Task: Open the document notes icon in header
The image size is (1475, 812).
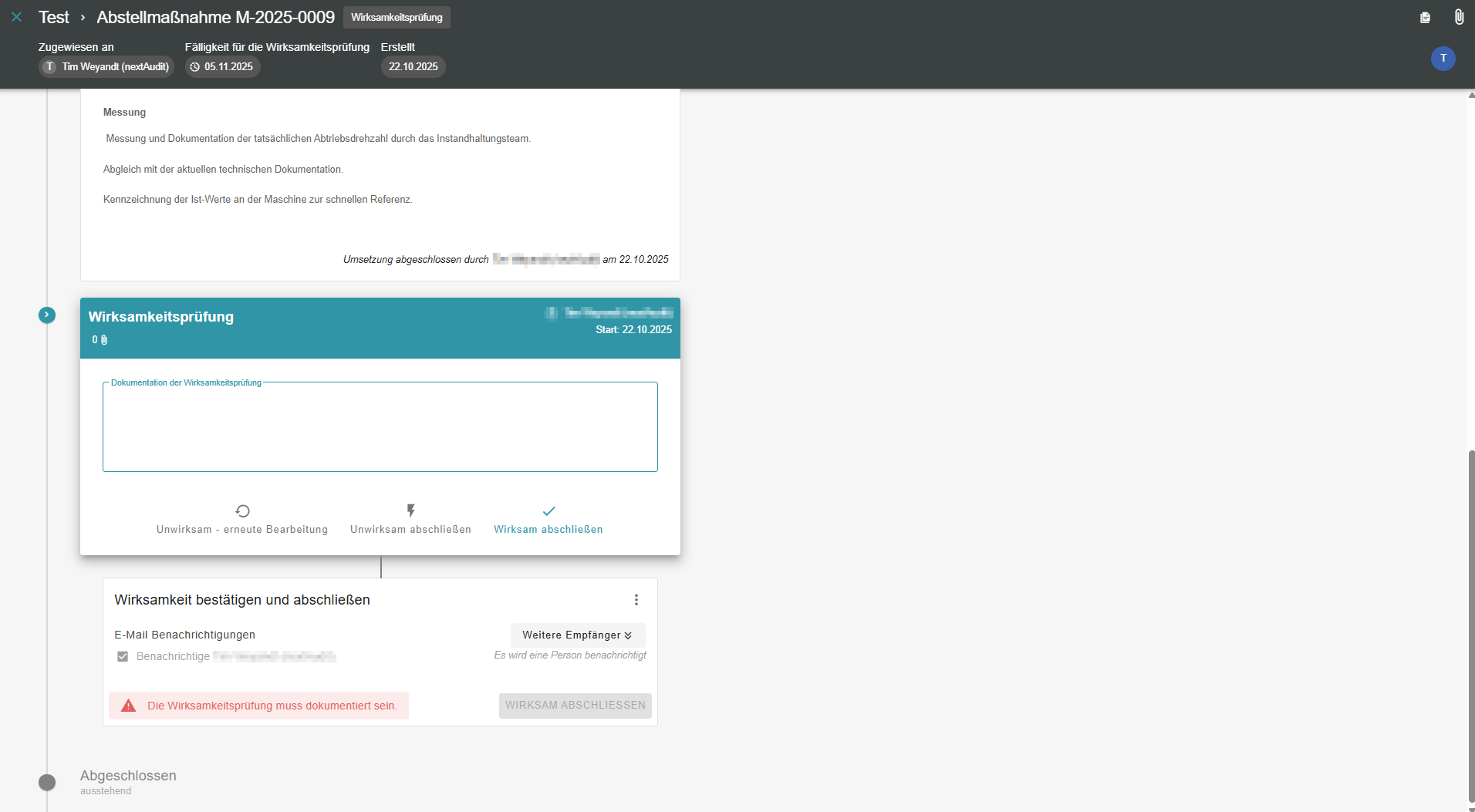Action: coord(1425,17)
